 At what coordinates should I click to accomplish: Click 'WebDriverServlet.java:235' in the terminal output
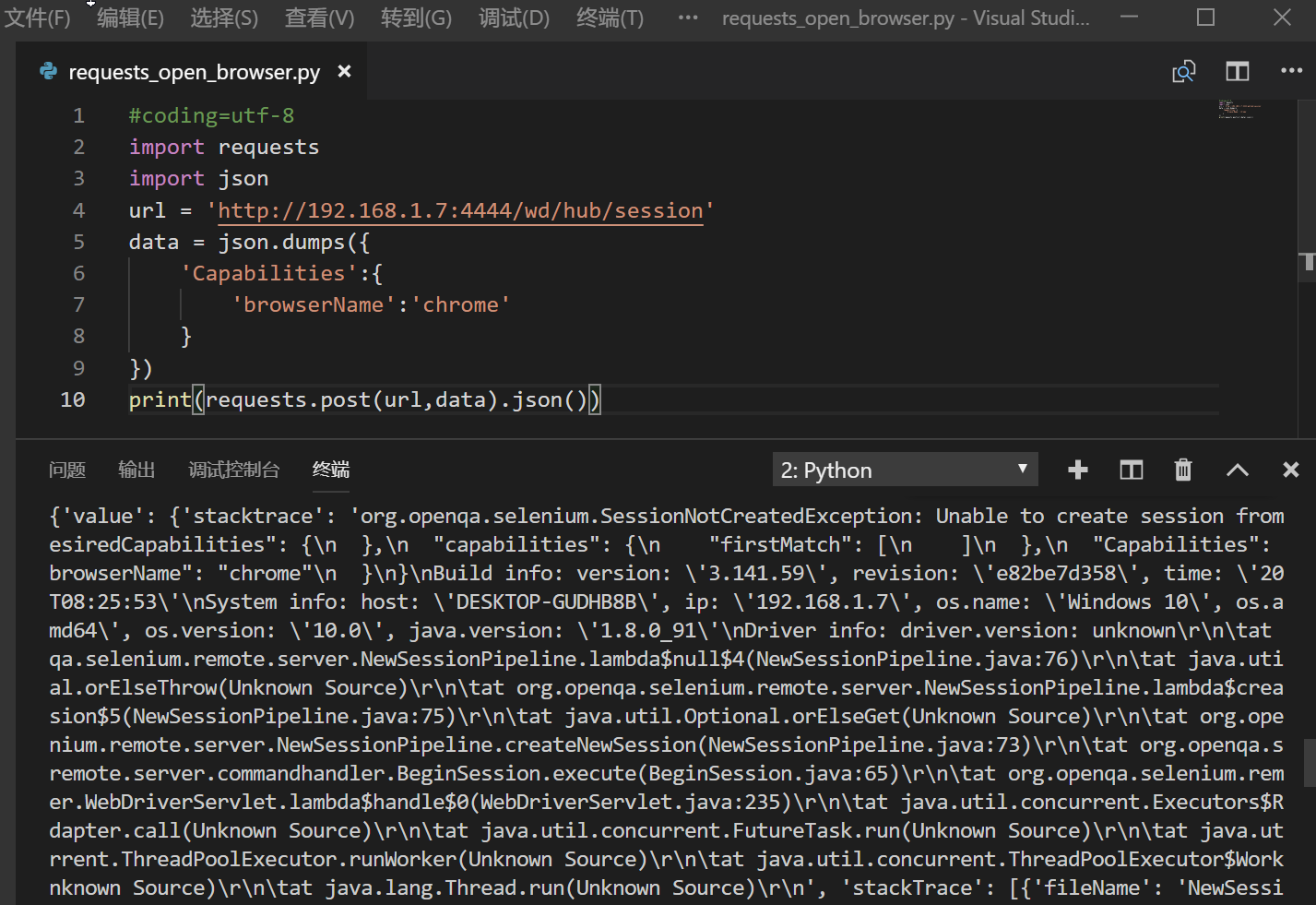click(x=630, y=802)
